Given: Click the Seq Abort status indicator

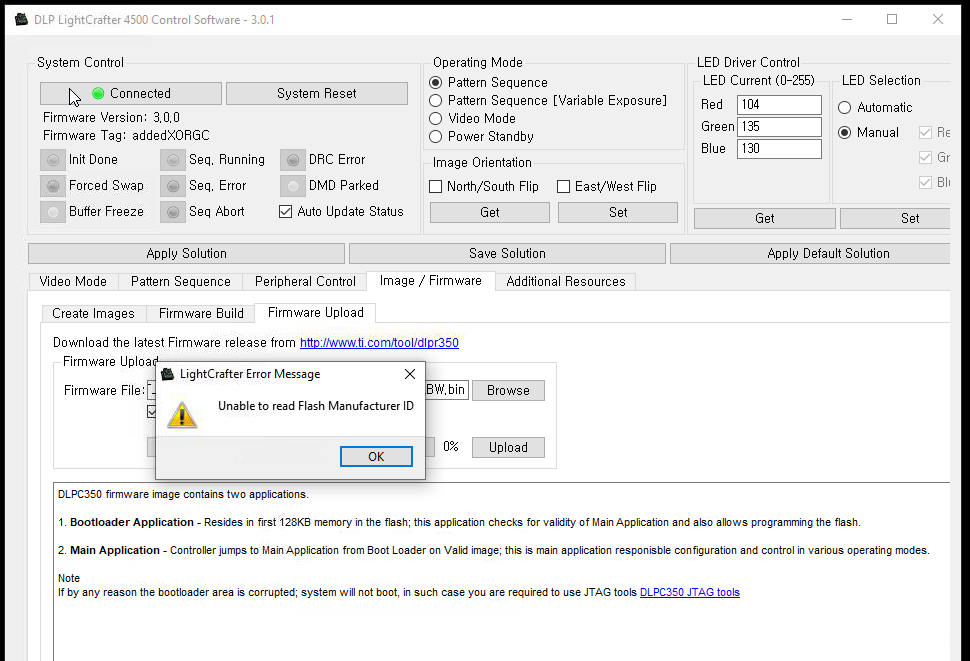Looking at the screenshot, I should [x=173, y=211].
